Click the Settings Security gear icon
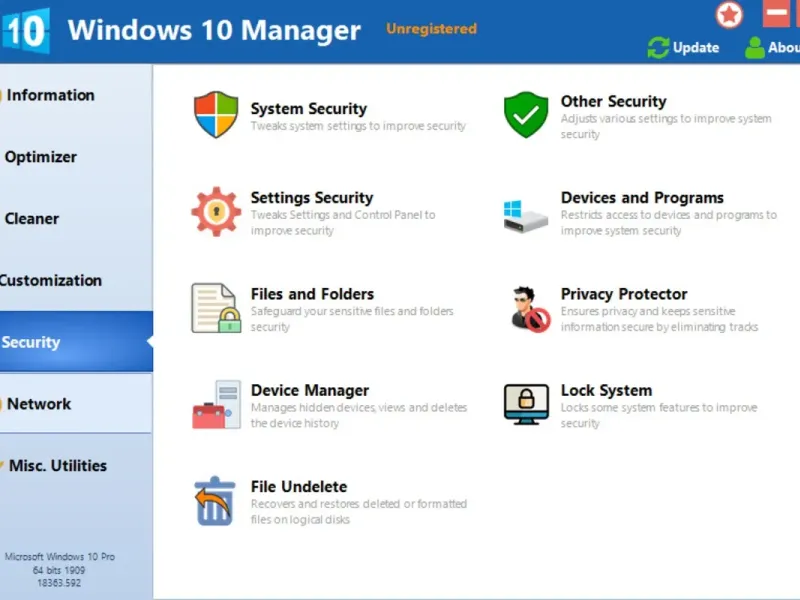This screenshot has width=800, height=600. [x=216, y=211]
